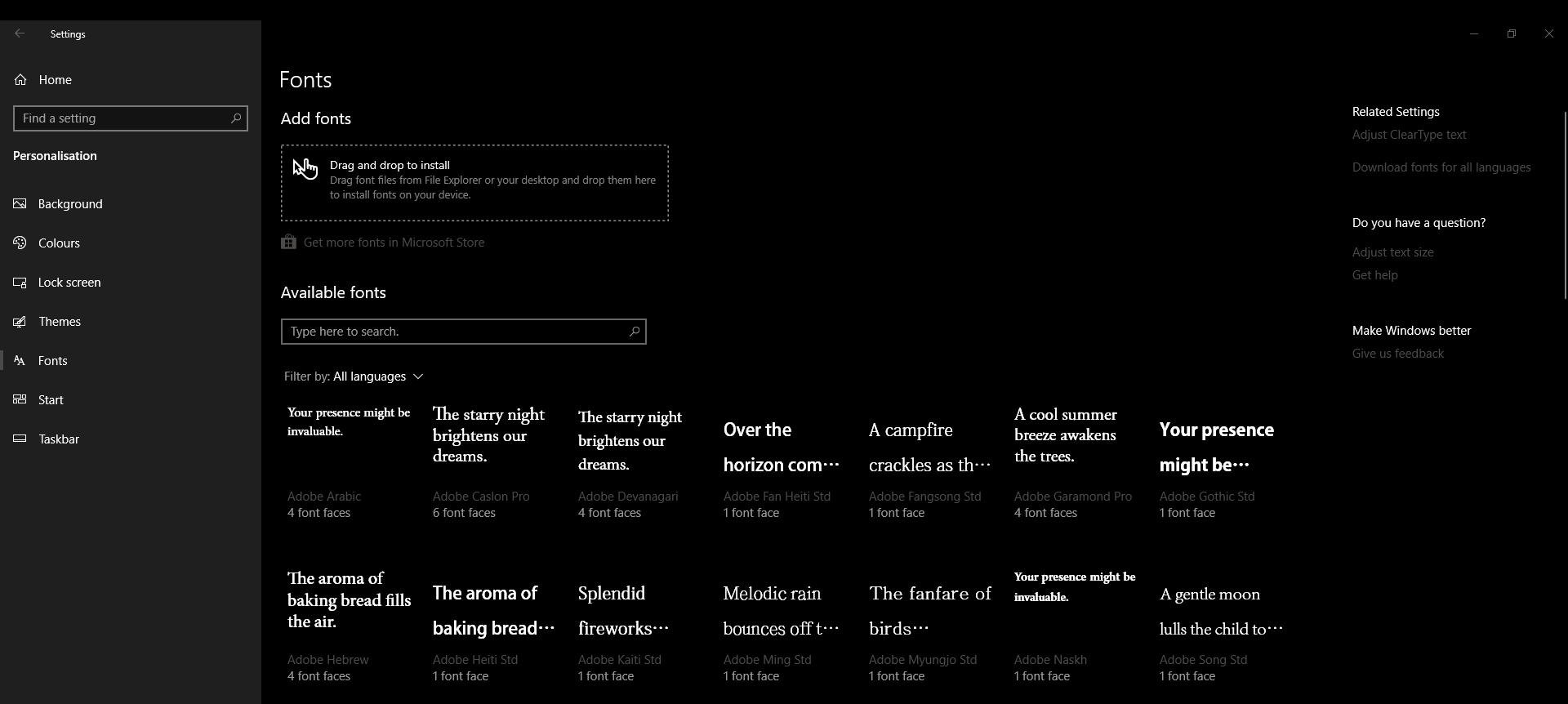This screenshot has height=704, width=1568.
Task: Click the drag and drop cursor icon
Action: [305, 169]
